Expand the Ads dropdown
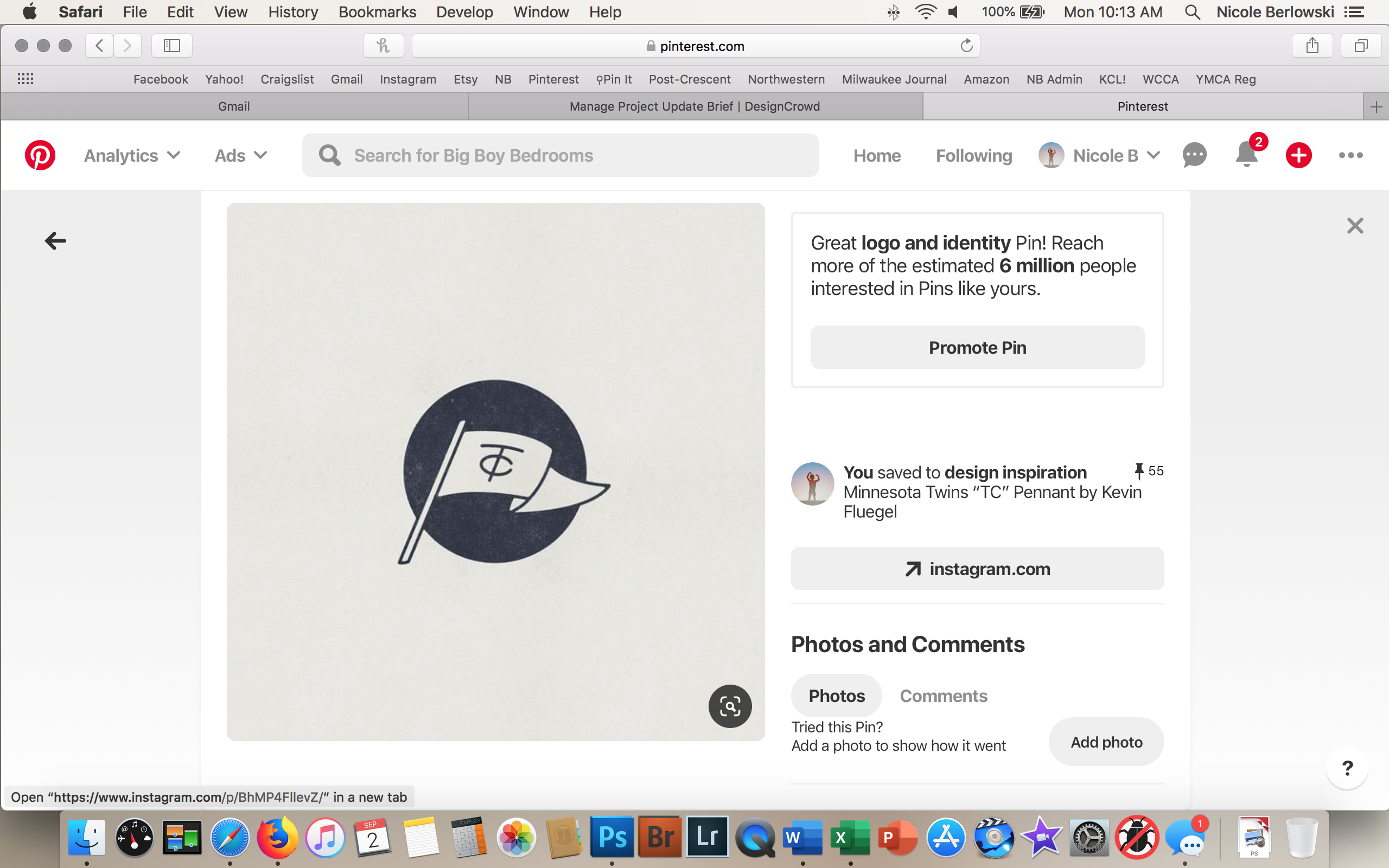 pos(240,156)
